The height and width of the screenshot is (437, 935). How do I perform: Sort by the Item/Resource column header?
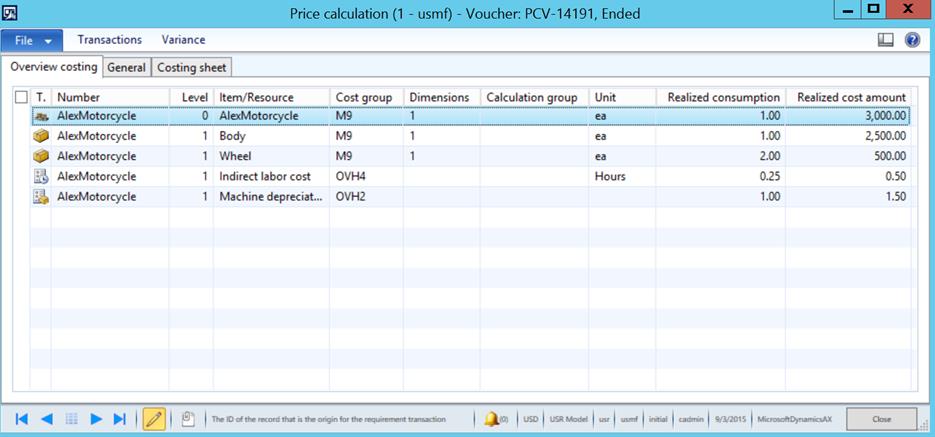point(271,97)
